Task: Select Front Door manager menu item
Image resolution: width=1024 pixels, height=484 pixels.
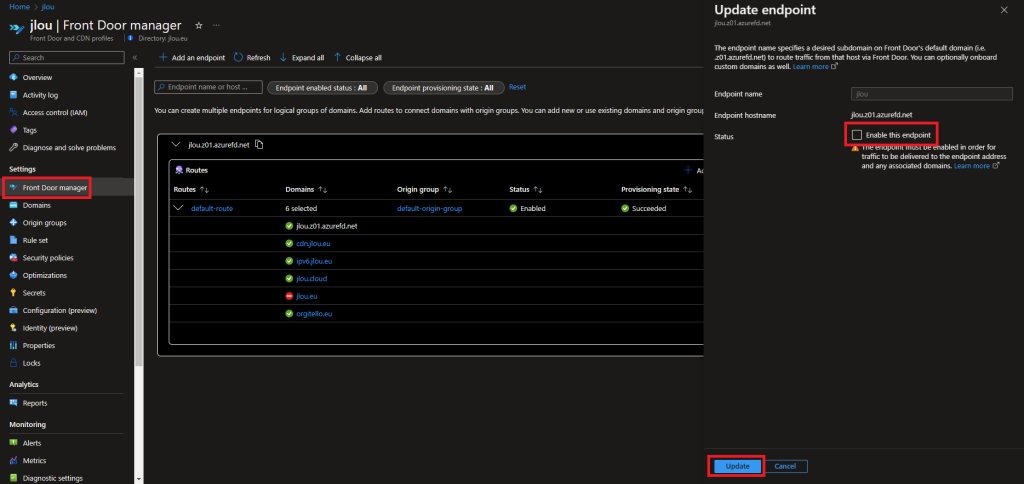Action: (x=55, y=187)
